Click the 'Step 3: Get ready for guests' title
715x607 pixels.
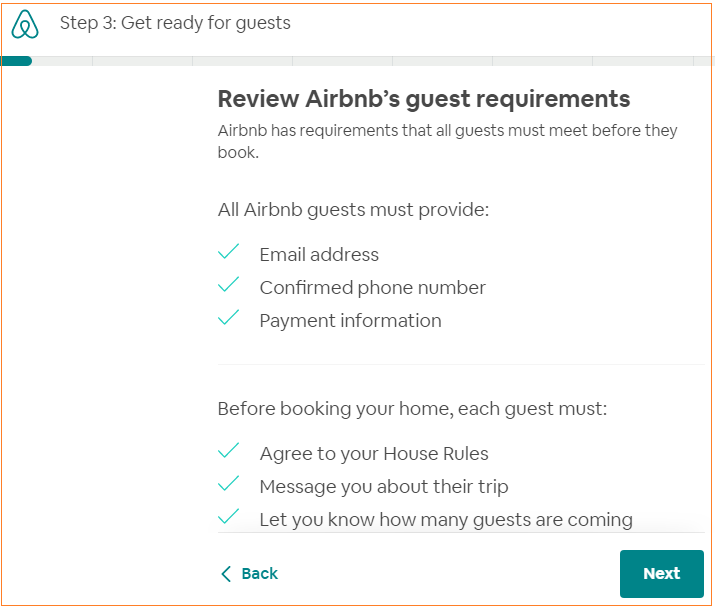pos(175,23)
